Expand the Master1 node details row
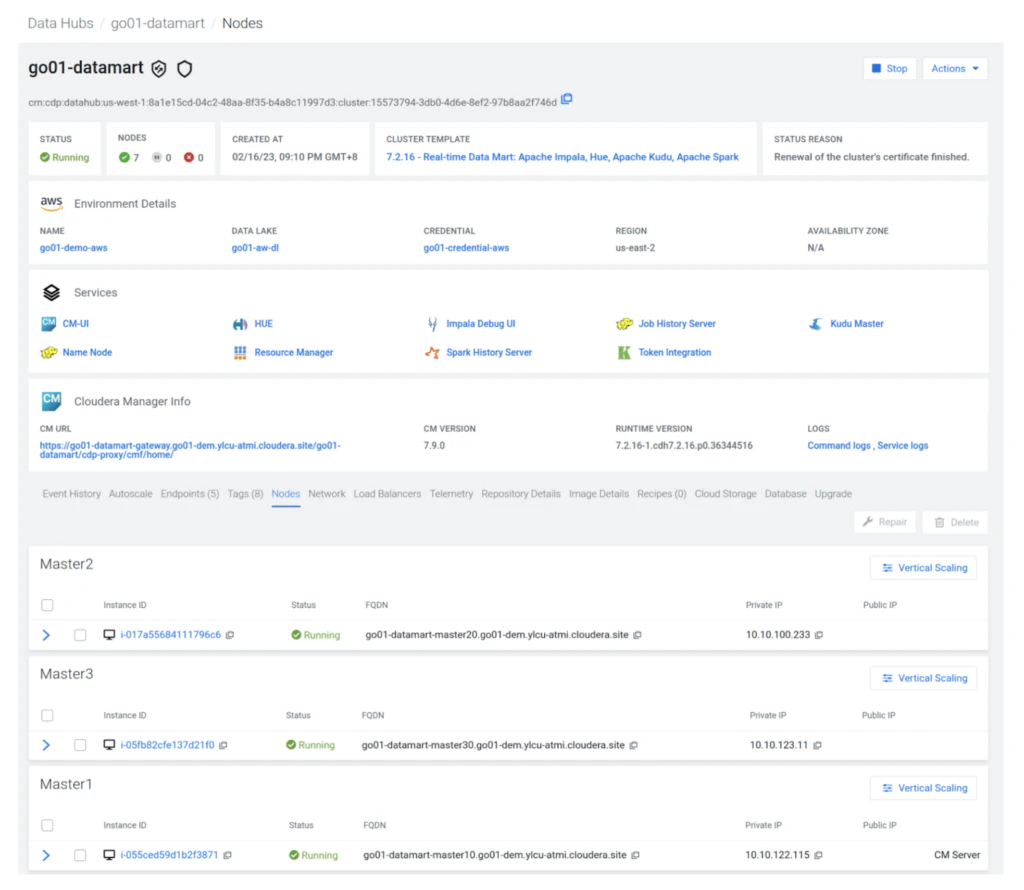 pyautogui.click(x=44, y=855)
